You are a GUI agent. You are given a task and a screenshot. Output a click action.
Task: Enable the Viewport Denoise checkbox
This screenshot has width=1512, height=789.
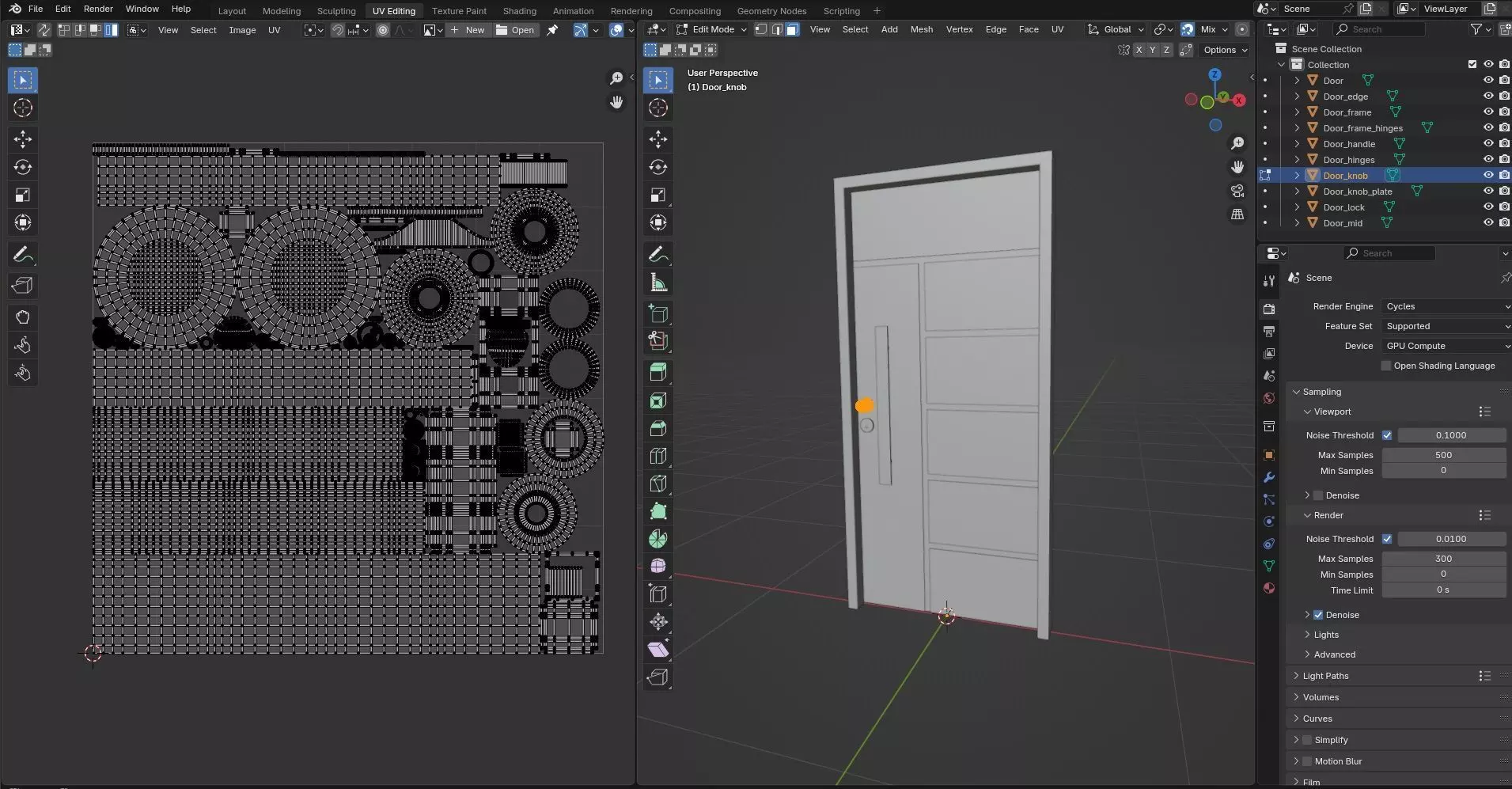1318,495
